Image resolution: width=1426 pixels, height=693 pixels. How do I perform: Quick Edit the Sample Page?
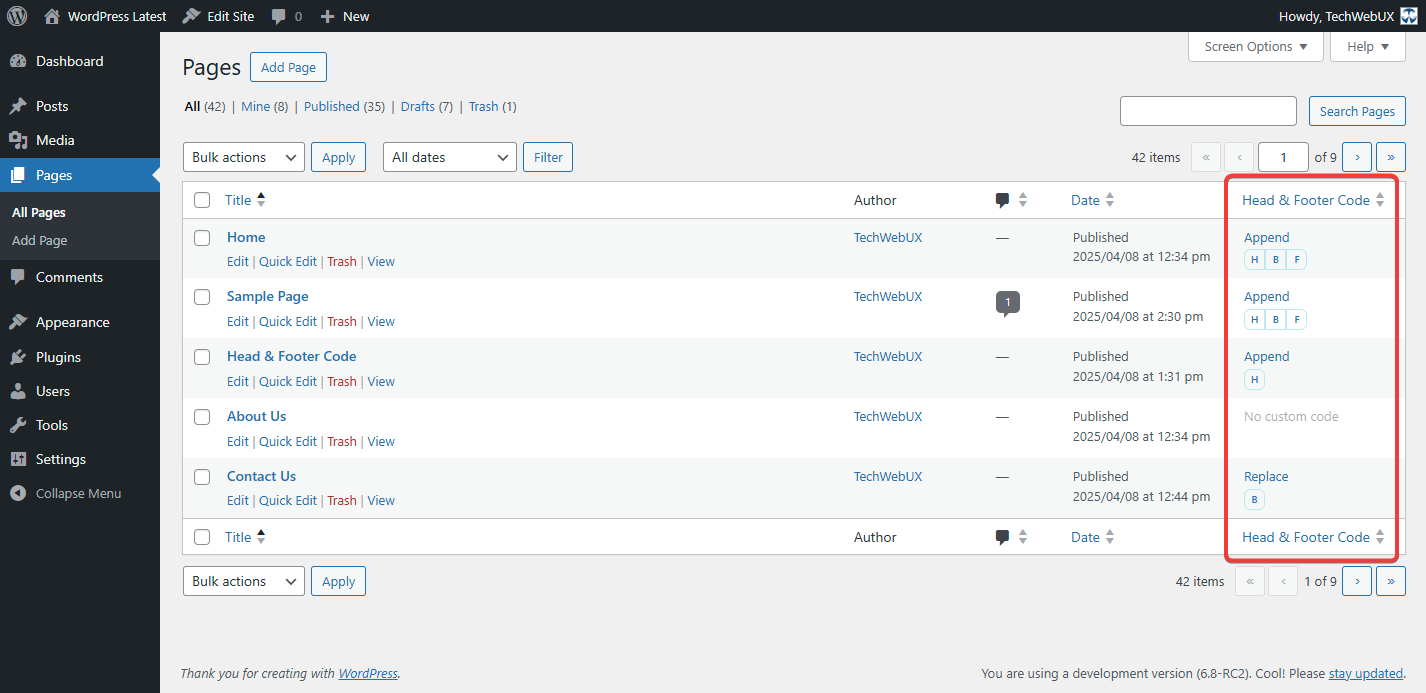point(288,321)
